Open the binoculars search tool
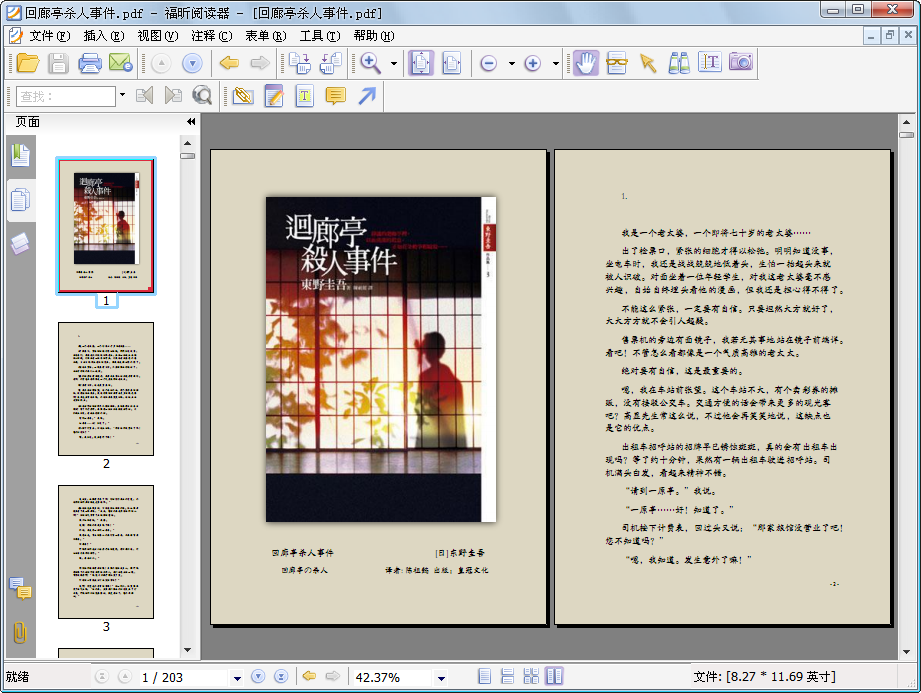Viewport: 921px width, 693px height. pos(679,63)
